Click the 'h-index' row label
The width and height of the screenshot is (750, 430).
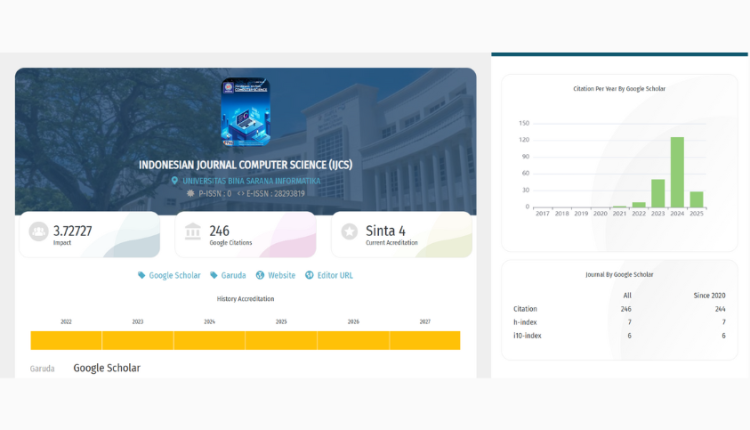tap(525, 322)
